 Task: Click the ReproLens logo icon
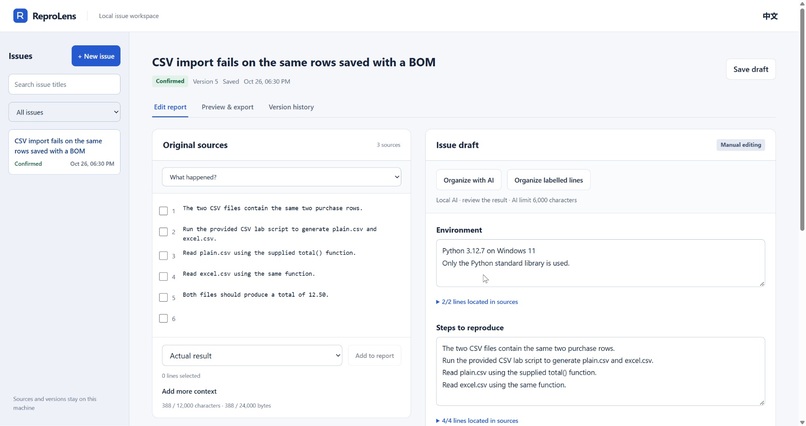[20, 16]
